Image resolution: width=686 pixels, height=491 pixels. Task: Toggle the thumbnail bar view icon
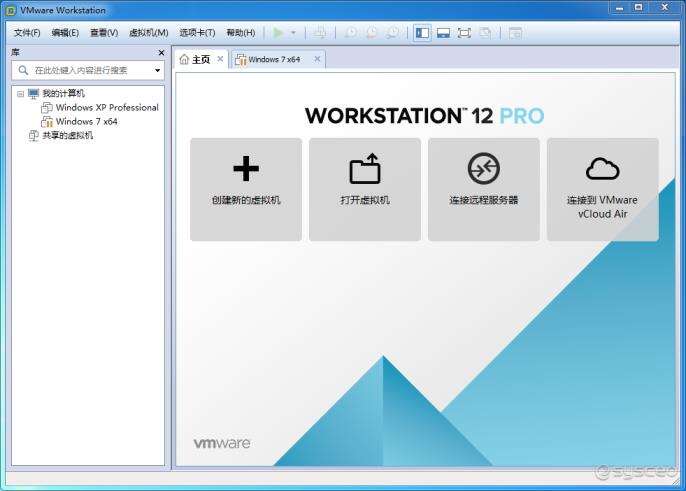tap(443, 33)
